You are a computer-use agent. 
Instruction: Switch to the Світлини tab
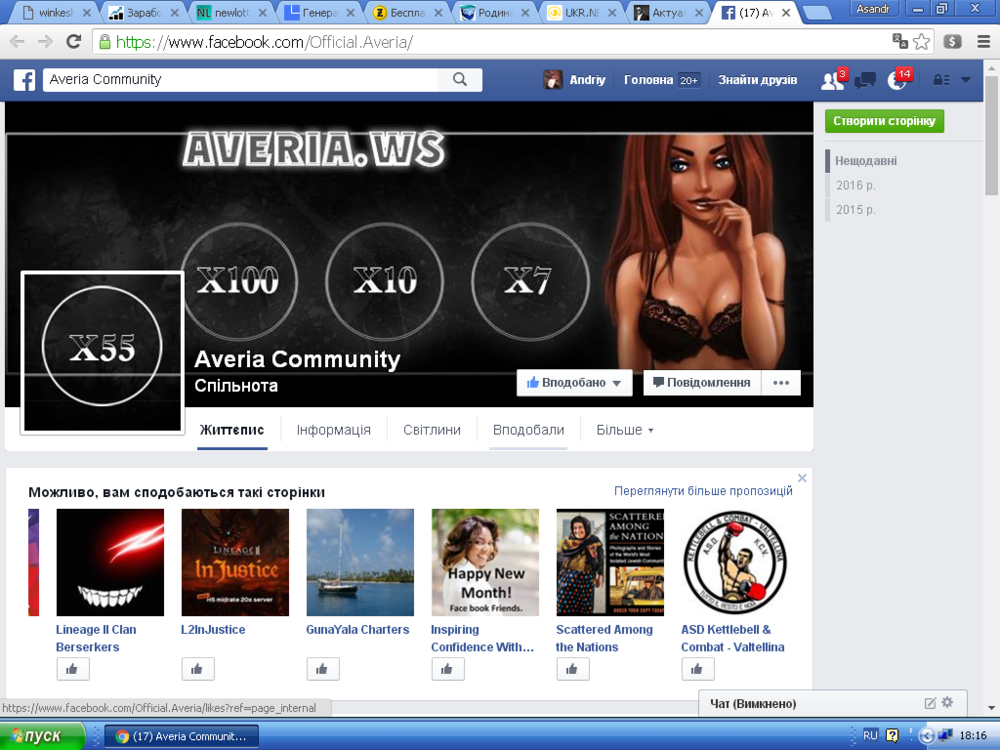coord(432,430)
